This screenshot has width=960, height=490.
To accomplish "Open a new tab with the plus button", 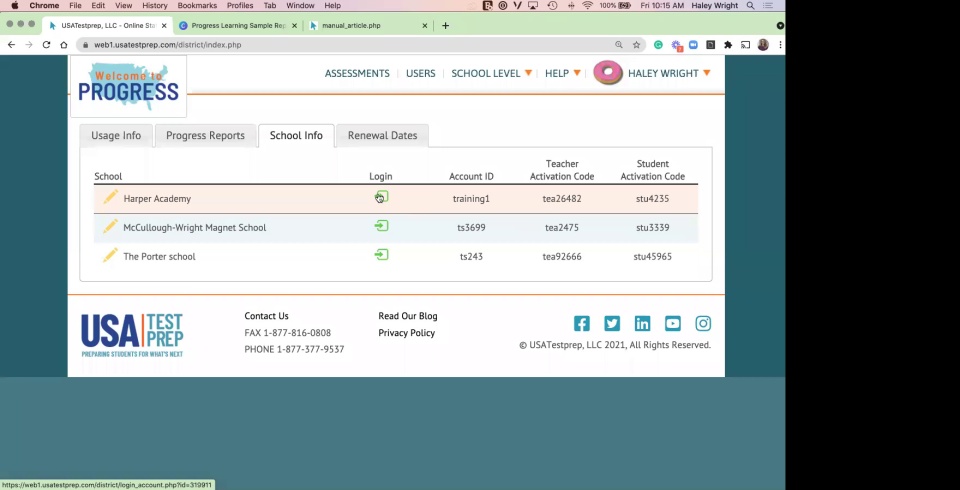I will [x=445, y=26].
